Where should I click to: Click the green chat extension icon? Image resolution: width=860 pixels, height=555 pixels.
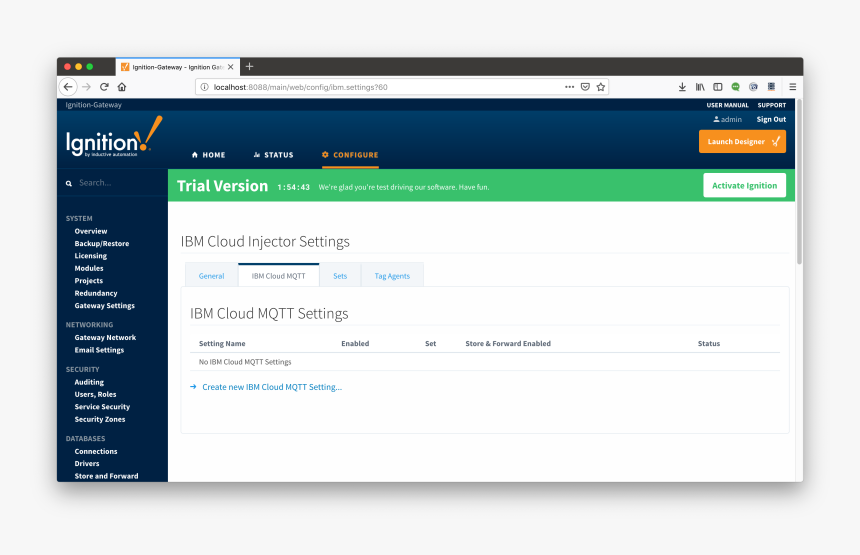[735, 87]
